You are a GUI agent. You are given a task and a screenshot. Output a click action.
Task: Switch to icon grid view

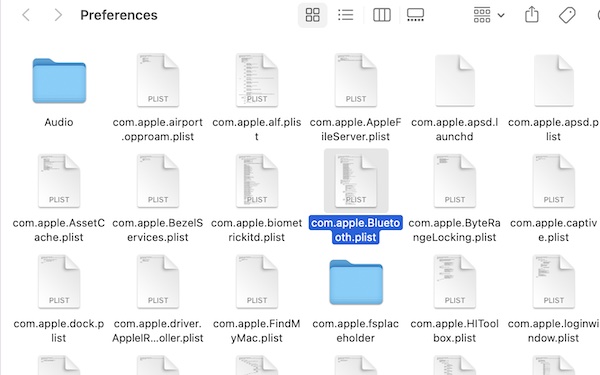click(x=312, y=15)
